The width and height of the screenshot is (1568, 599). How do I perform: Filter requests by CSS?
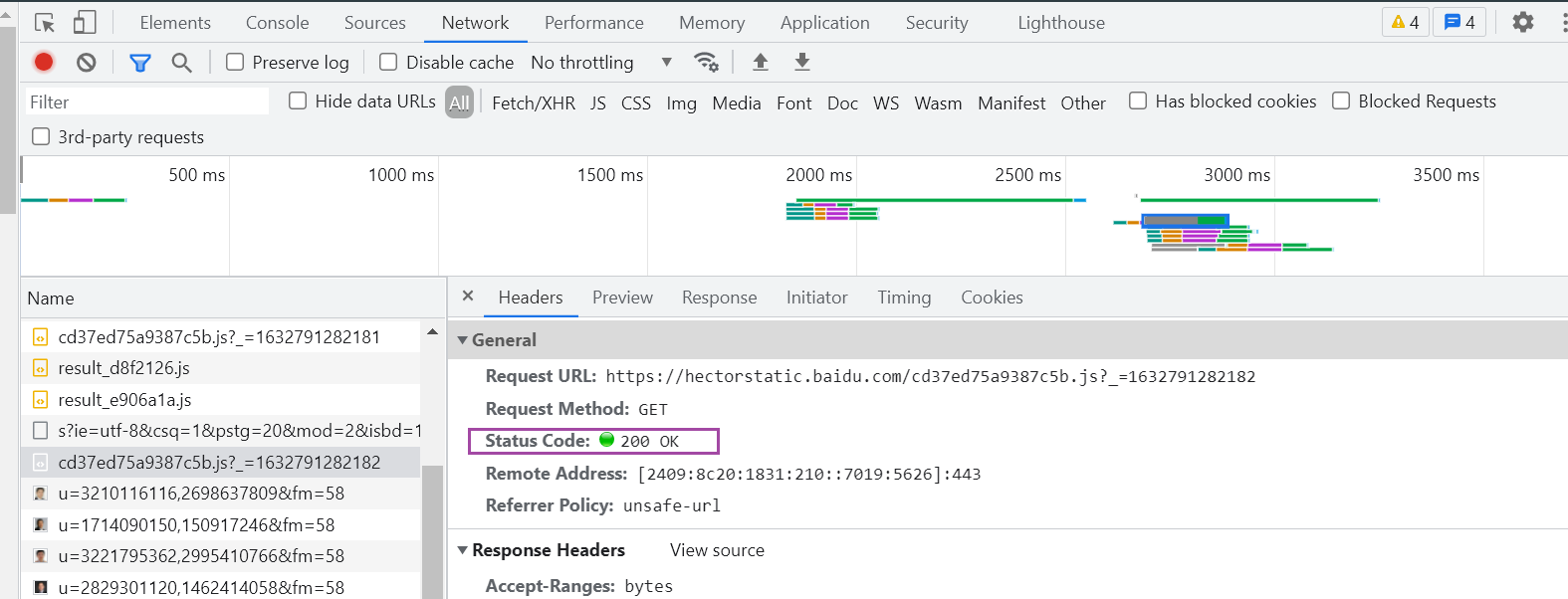(636, 102)
